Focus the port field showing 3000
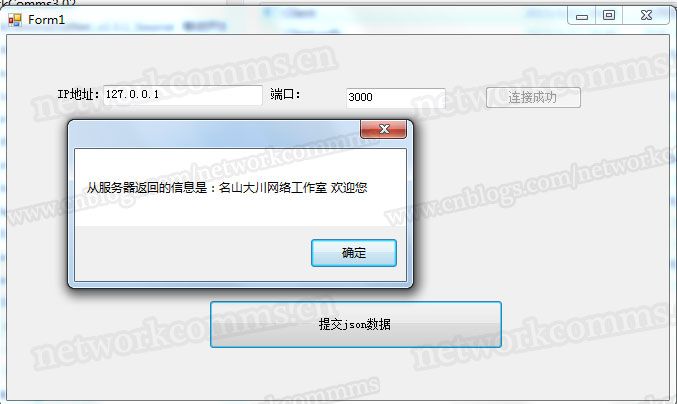The width and height of the screenshot is (677, 404). coord(395,98)
